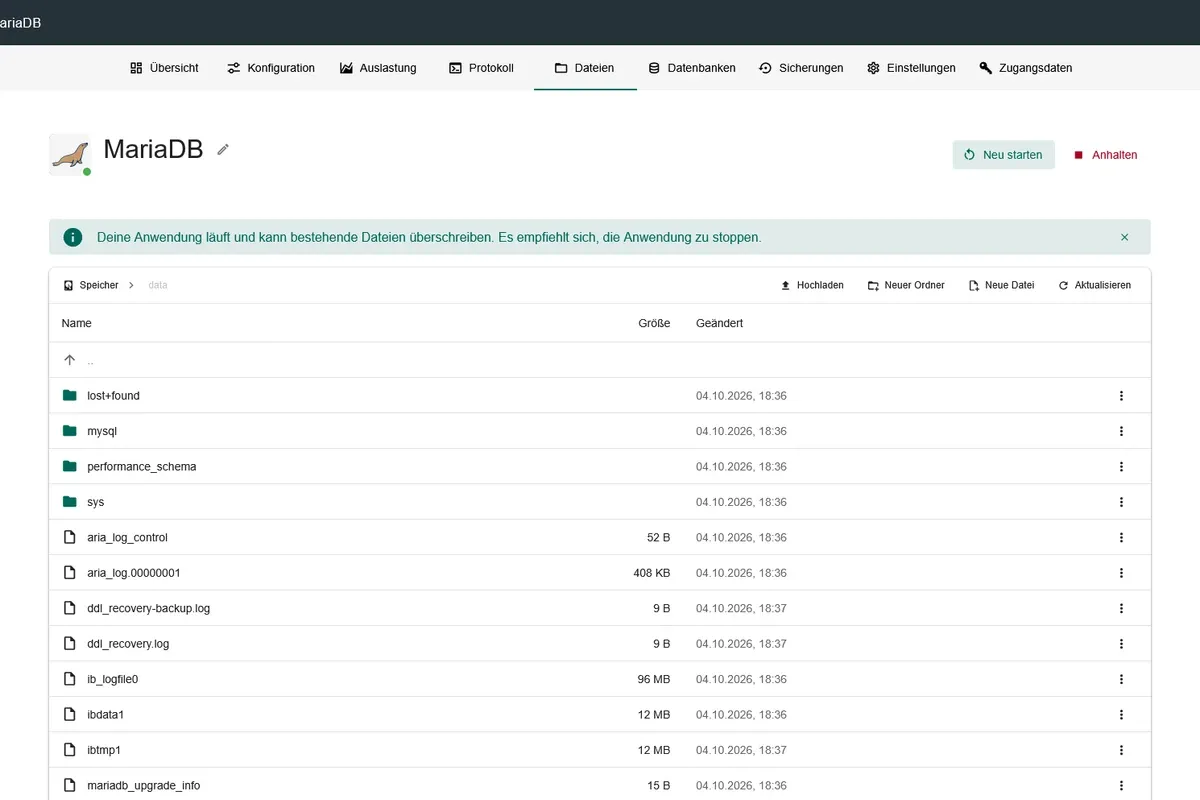Click the folder icon of mysql
The width and height of the screenshot is (1200, 800).
coord(69,431)
